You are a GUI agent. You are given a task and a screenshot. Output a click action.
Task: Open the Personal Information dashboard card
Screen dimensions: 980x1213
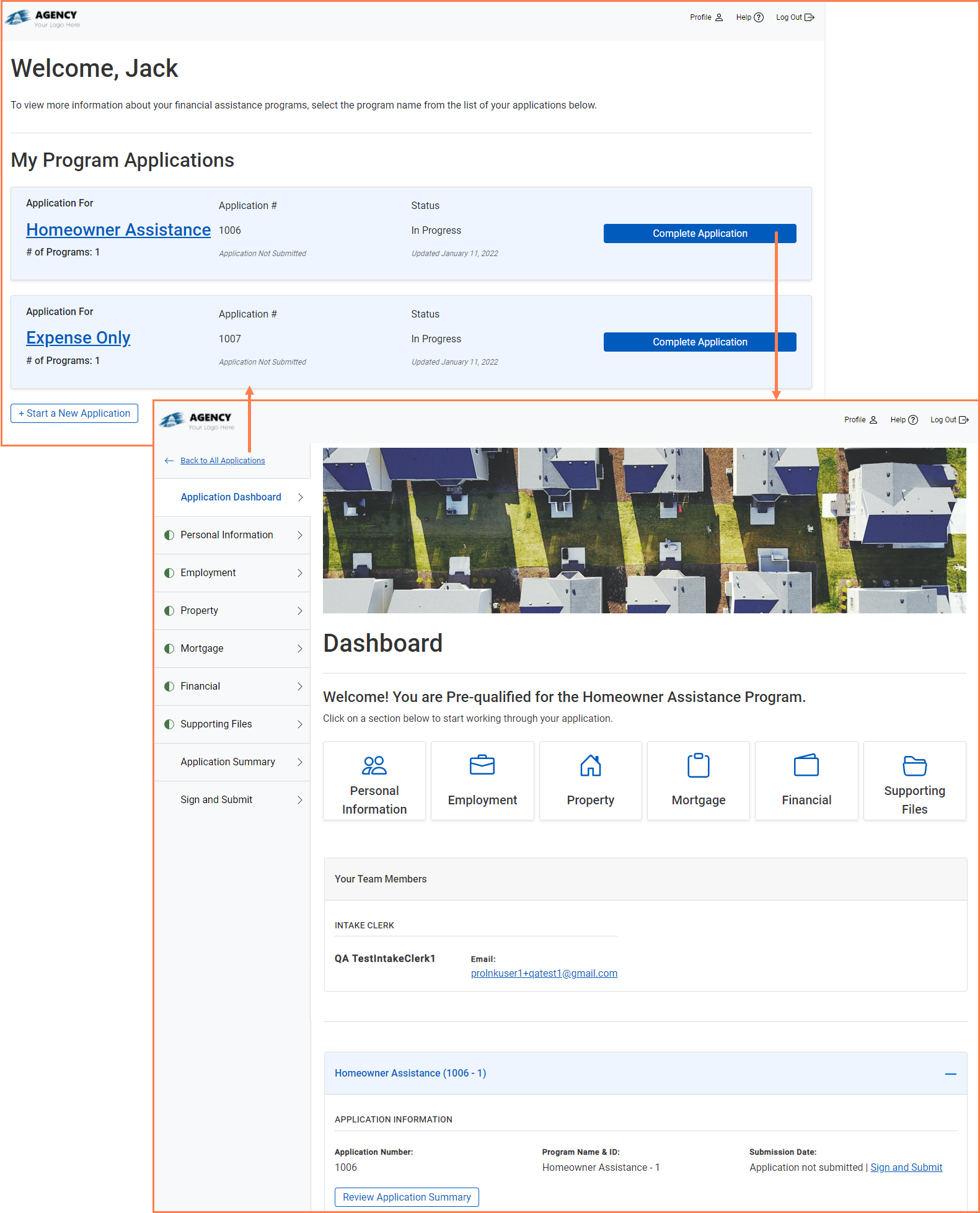(x=374, y=781)
